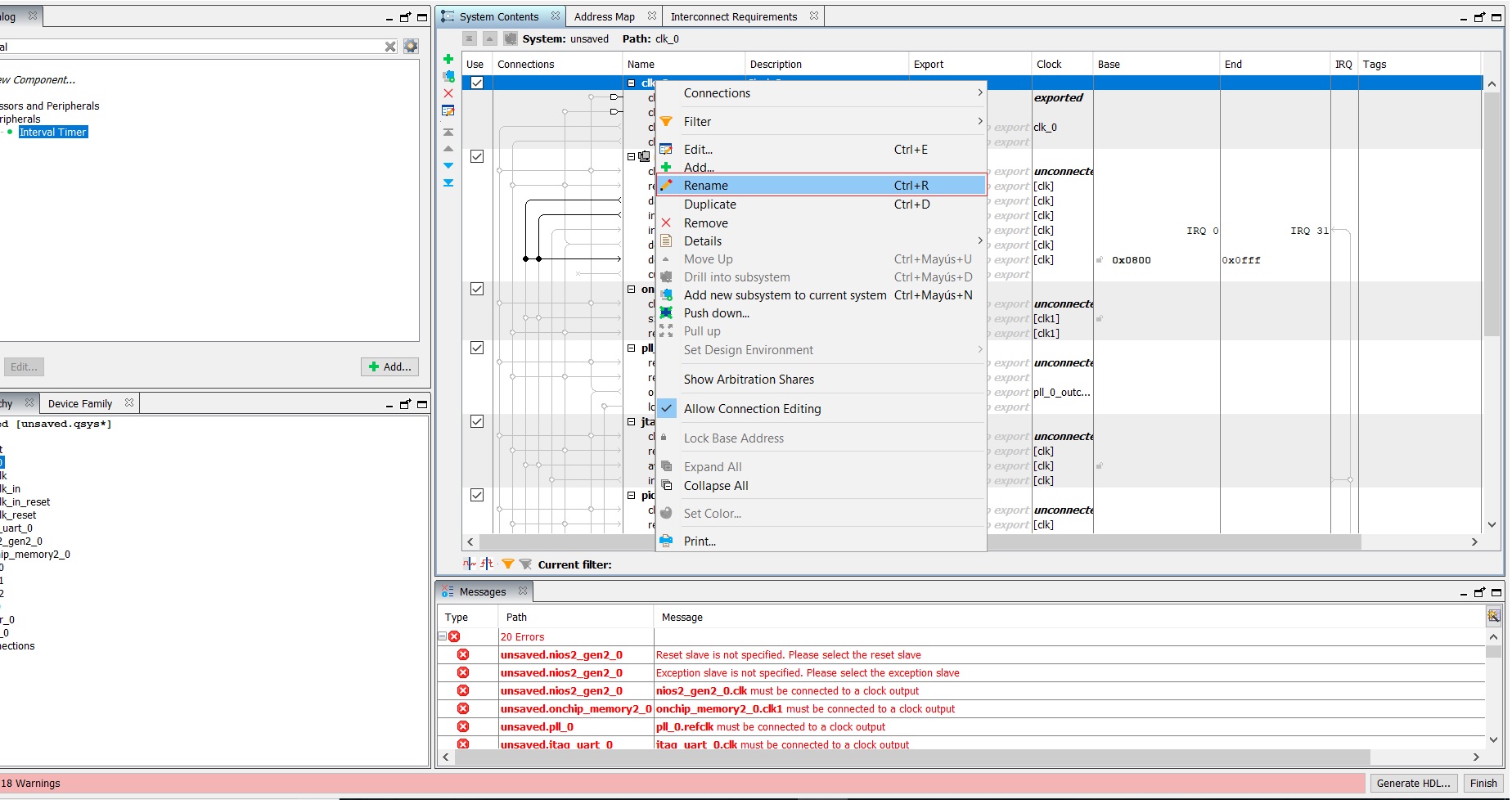Screen dimensions: 1512x800
Task: Collapse the 20 Errors group
Action: coord(442,636)
